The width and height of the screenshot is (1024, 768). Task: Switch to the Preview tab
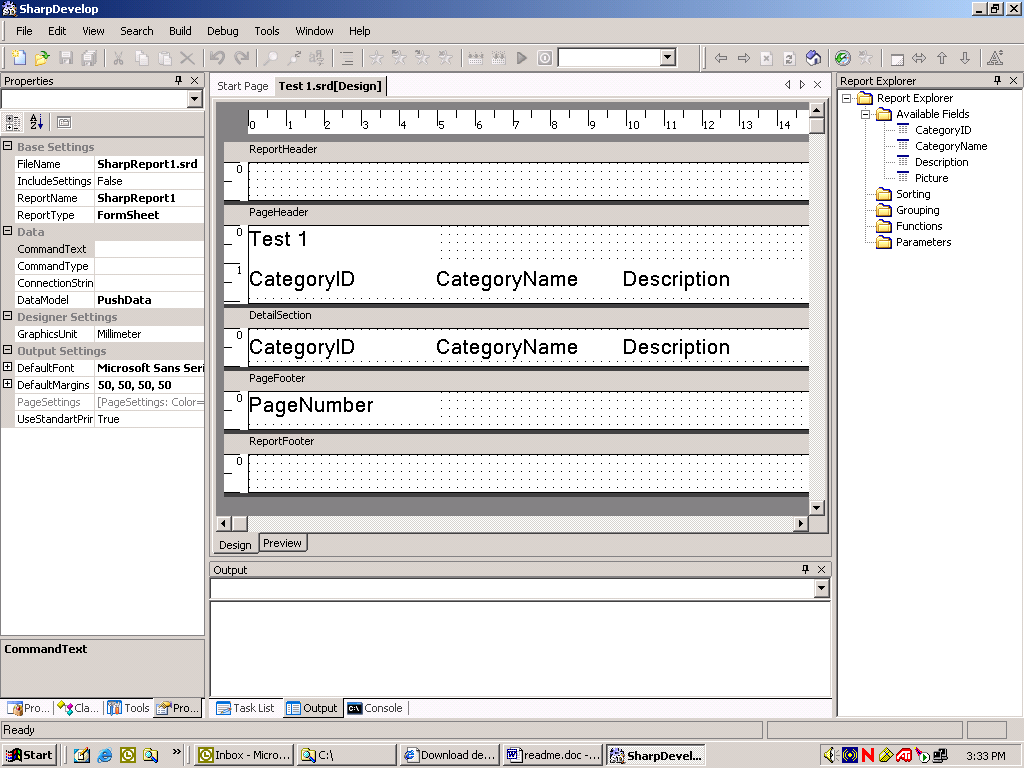tap(282, 543)
